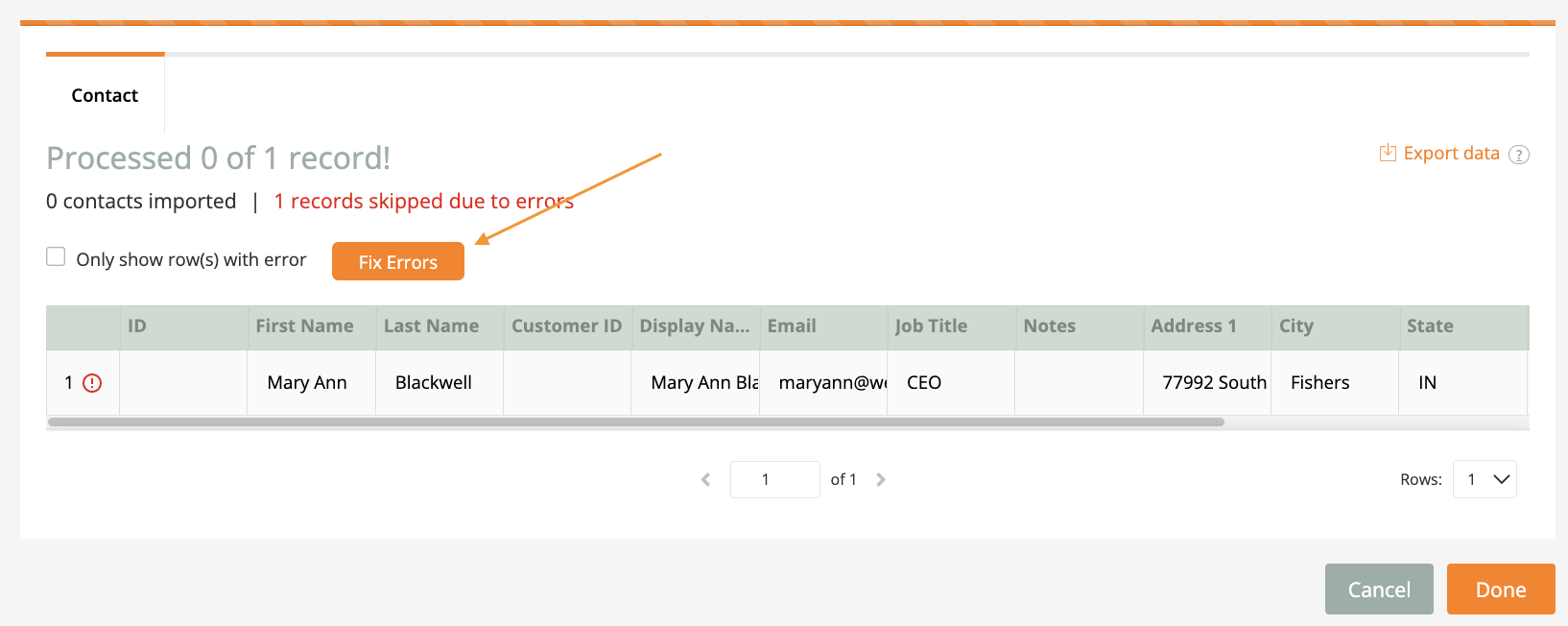Open the Rows per page dropdown
Viewport: 1568px width, 626px height.
pyautogui.click(x=1485, y=479)
